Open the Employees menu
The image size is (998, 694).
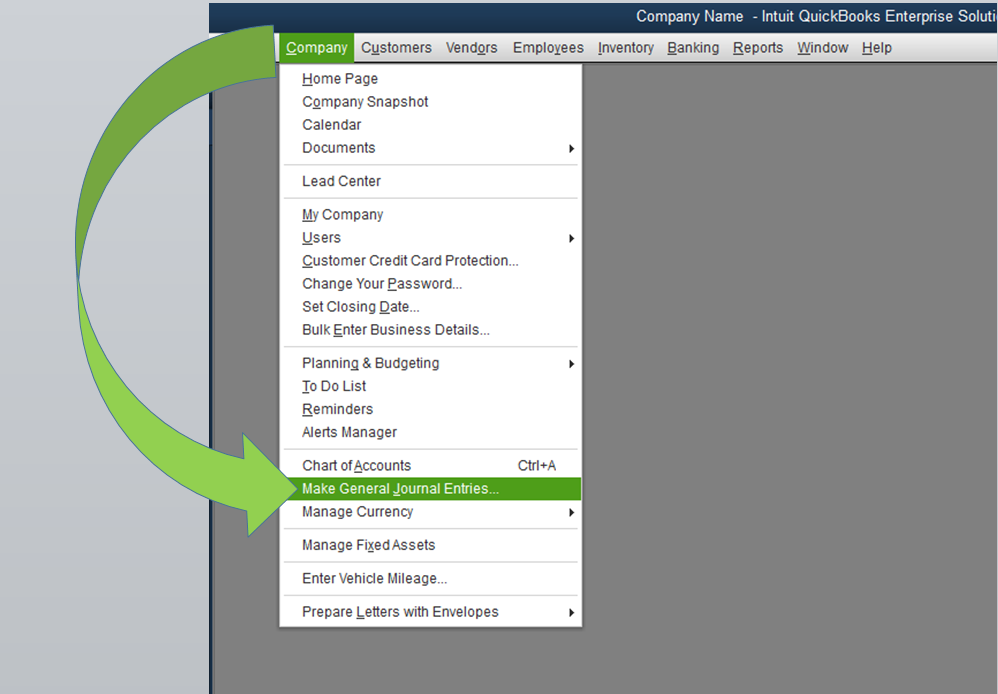tap(548, 48)
